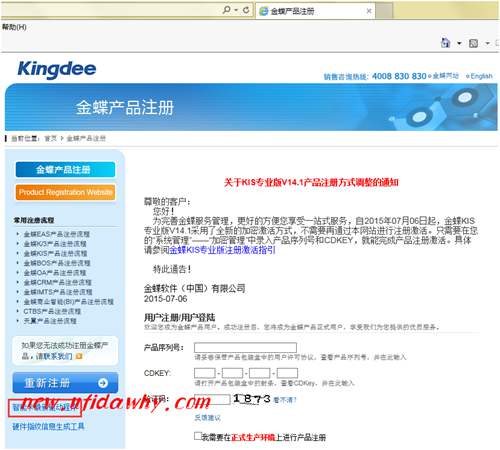Expand the Home icon dropdown arrow

(459, 43)
